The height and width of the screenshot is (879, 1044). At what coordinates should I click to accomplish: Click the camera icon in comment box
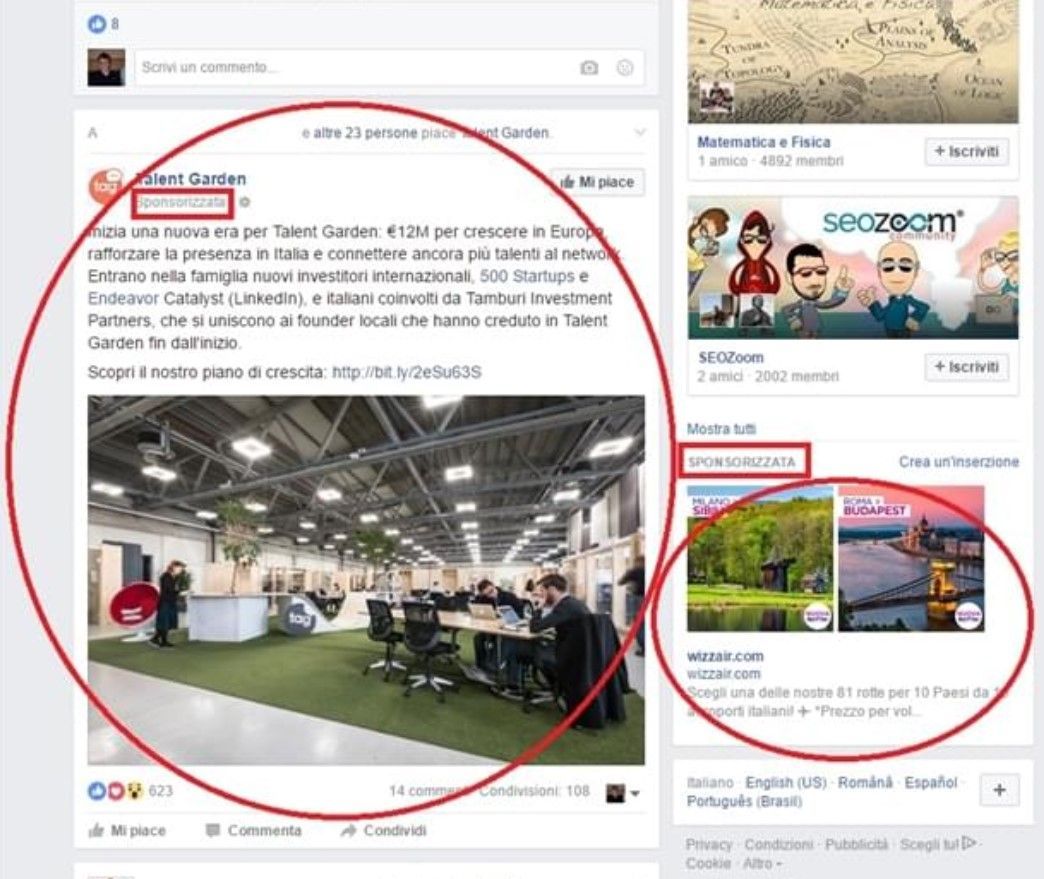point(589,67)
